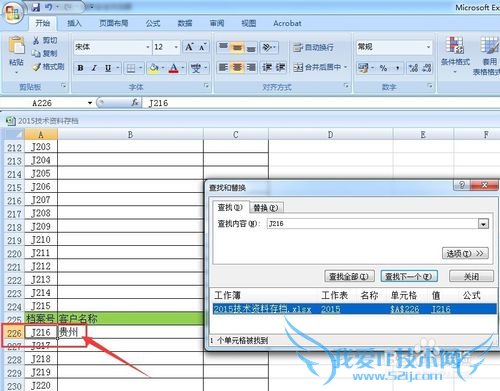The height and width of the screenshot is (391, 500).
Task: Increase decimal places
Action: (x=413, y=68)
